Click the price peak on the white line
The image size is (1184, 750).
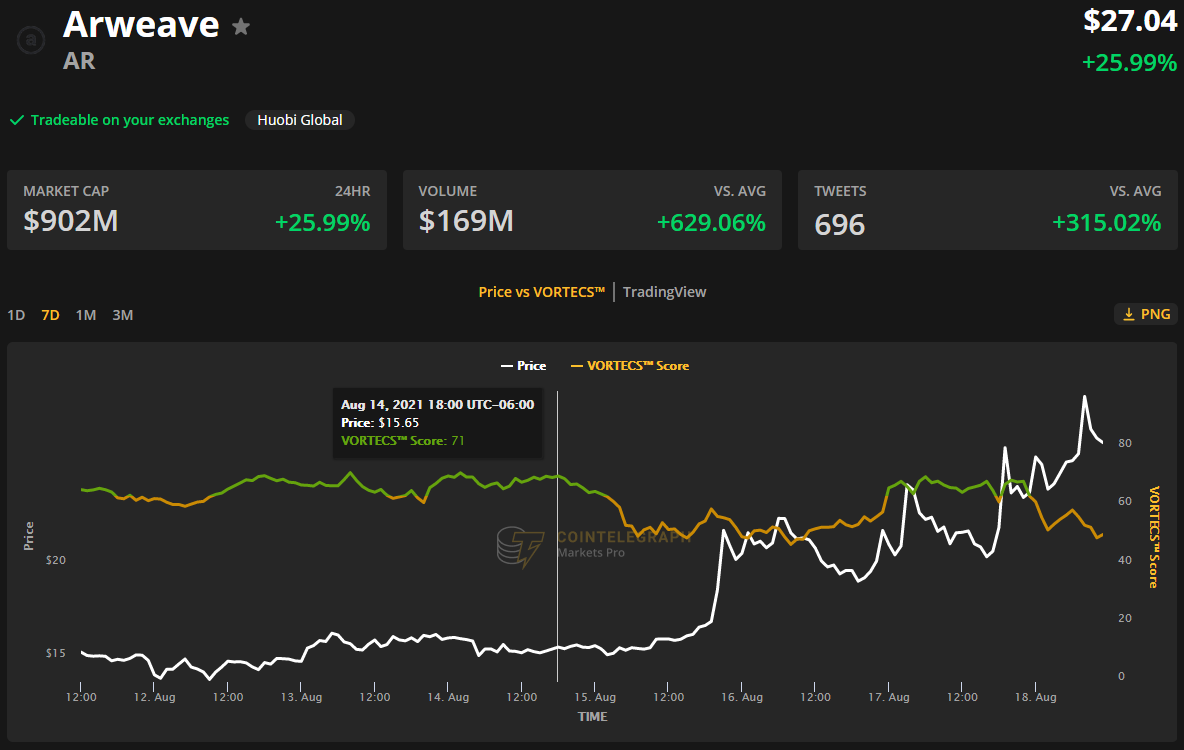point(1084,396)
